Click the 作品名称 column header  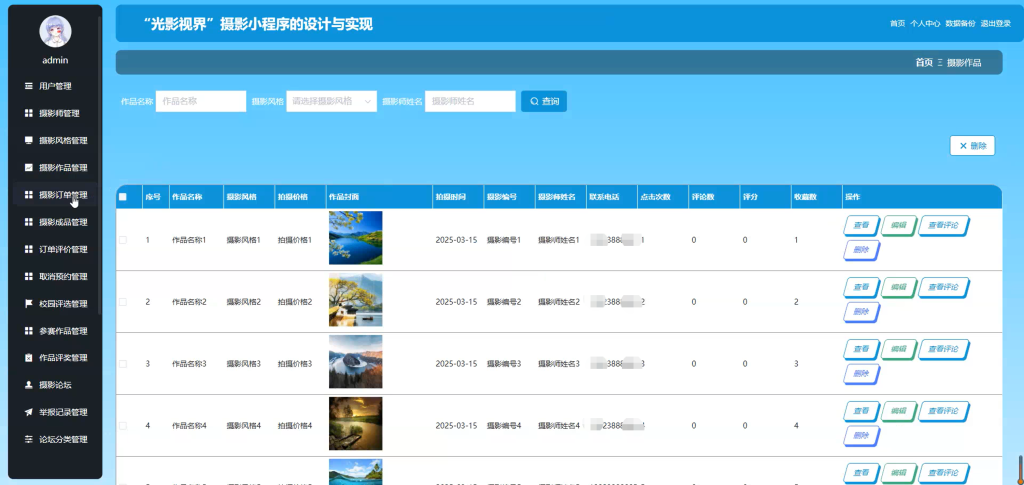tap(187, 197)
